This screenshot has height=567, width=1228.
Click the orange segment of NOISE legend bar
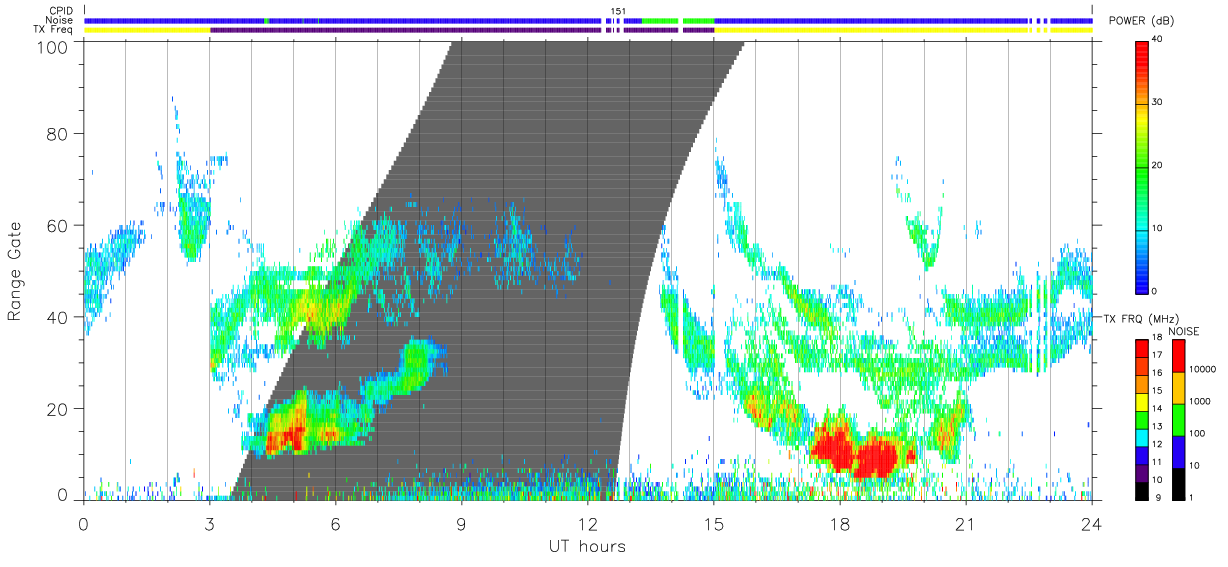pyautogui.click(x=1179, y=387)
